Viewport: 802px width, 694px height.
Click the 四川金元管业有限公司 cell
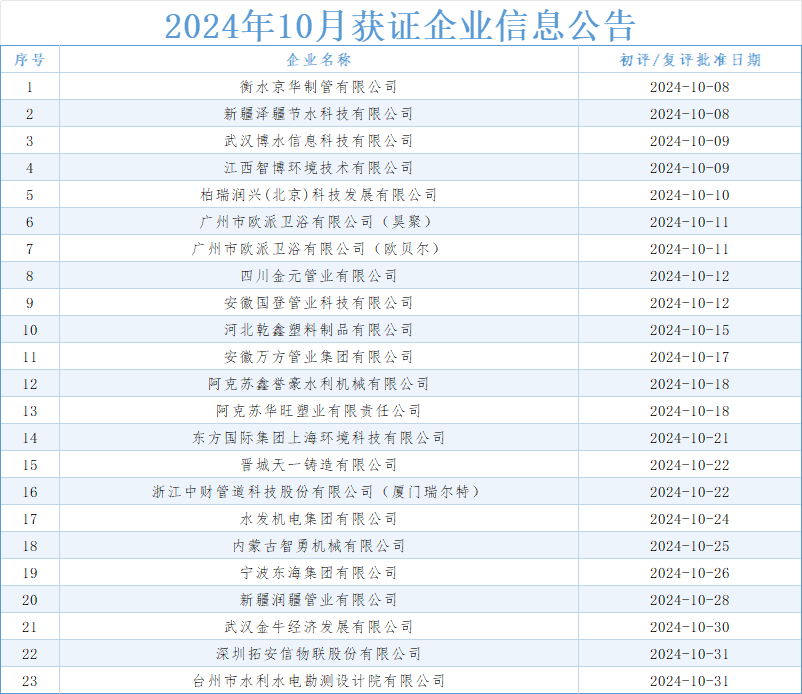[319, 276]
